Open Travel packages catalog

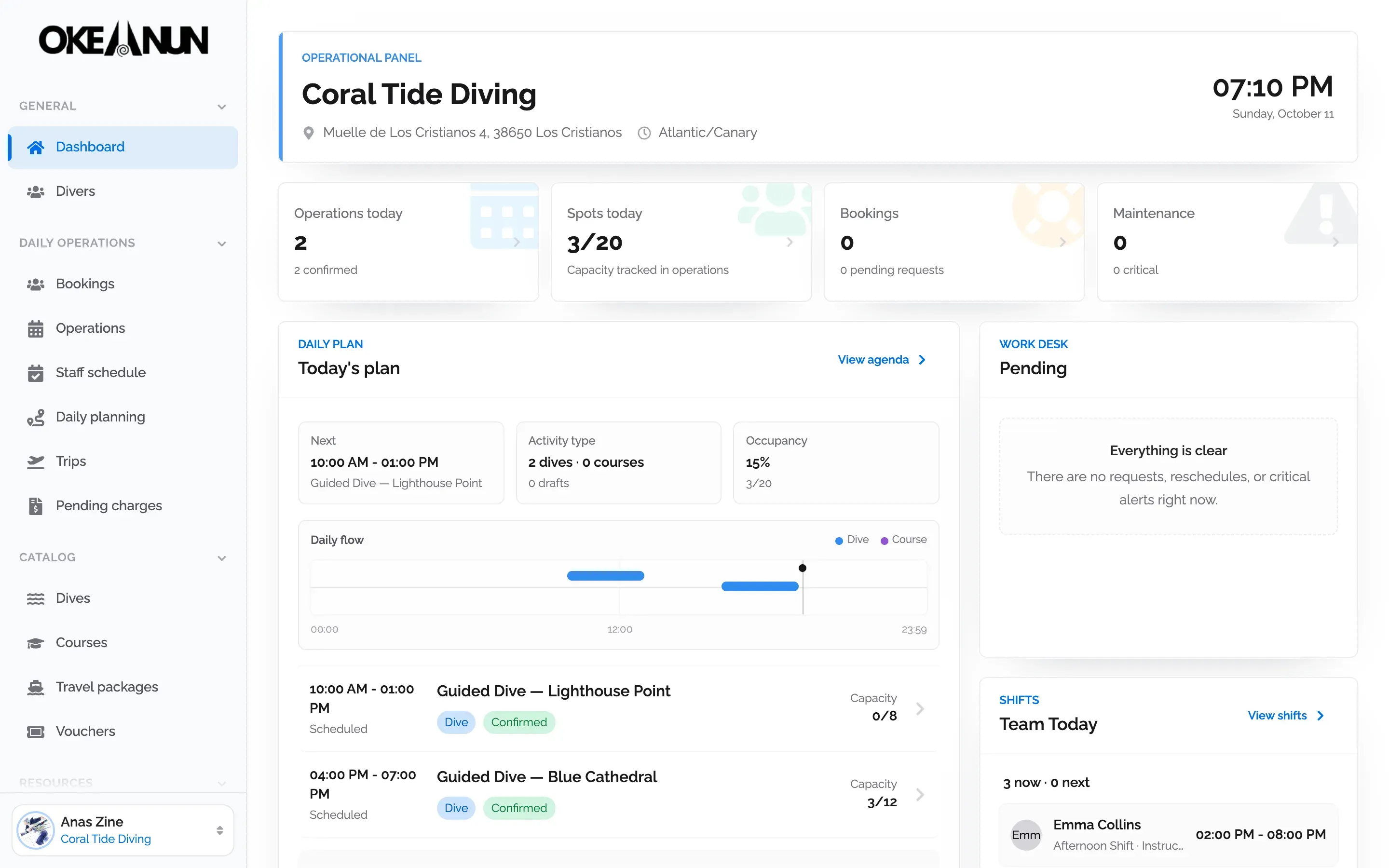123,687
